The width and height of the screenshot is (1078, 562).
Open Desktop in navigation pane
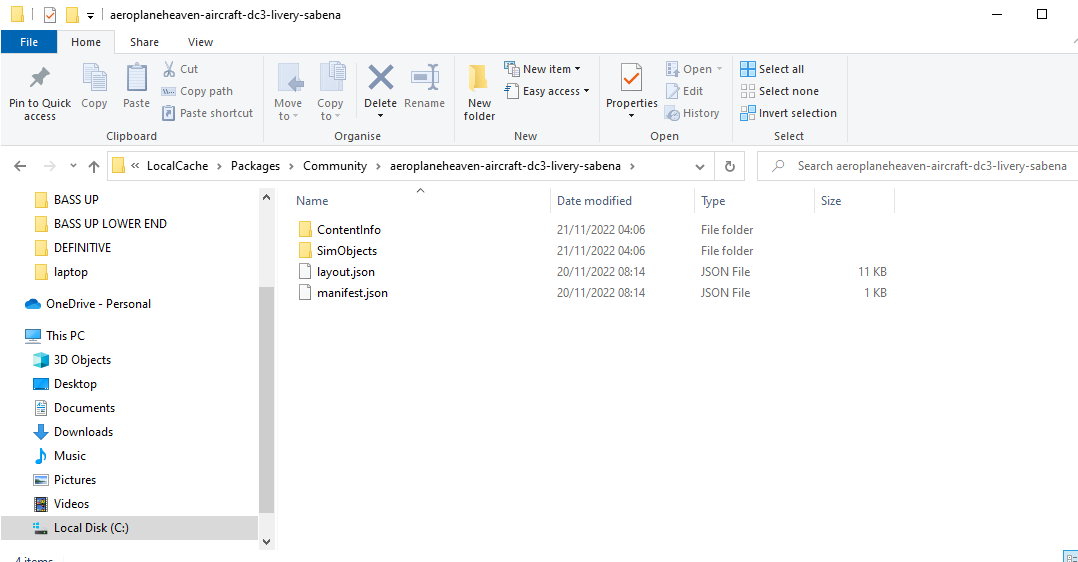pos(65,384)
